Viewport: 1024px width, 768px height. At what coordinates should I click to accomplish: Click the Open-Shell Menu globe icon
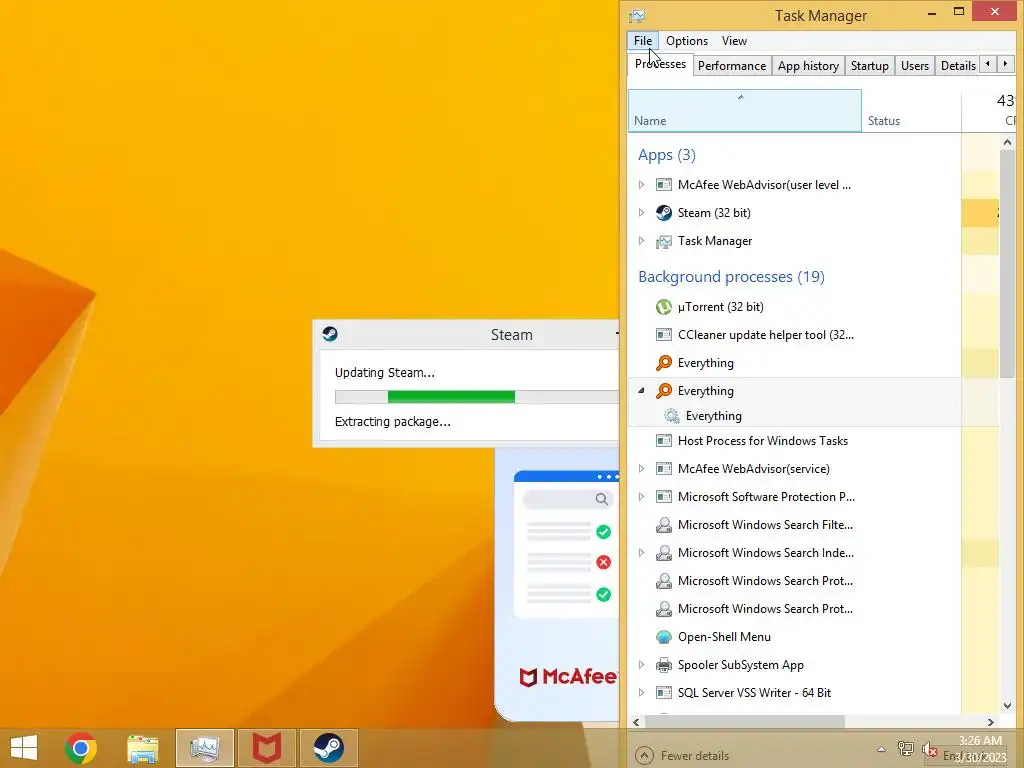pyautogui.click(x=664, y=637)
